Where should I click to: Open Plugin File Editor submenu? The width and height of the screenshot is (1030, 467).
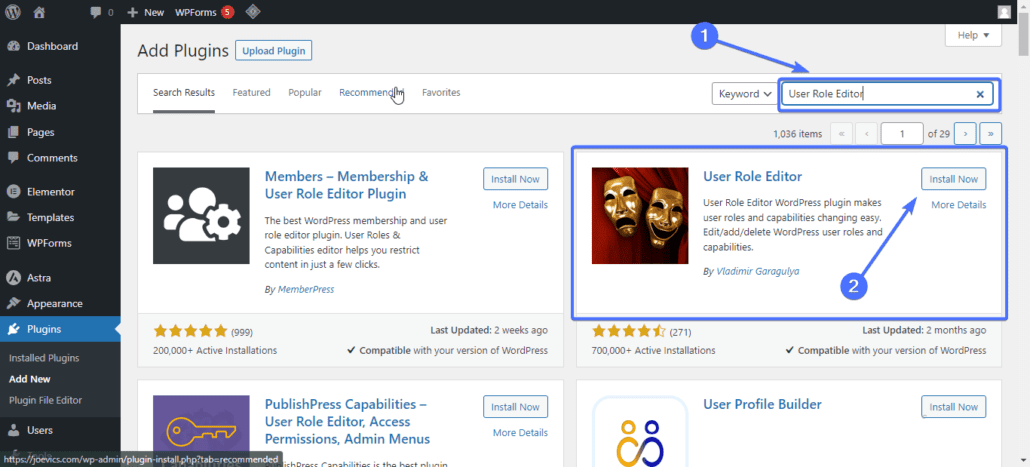[x=45, y=400]
